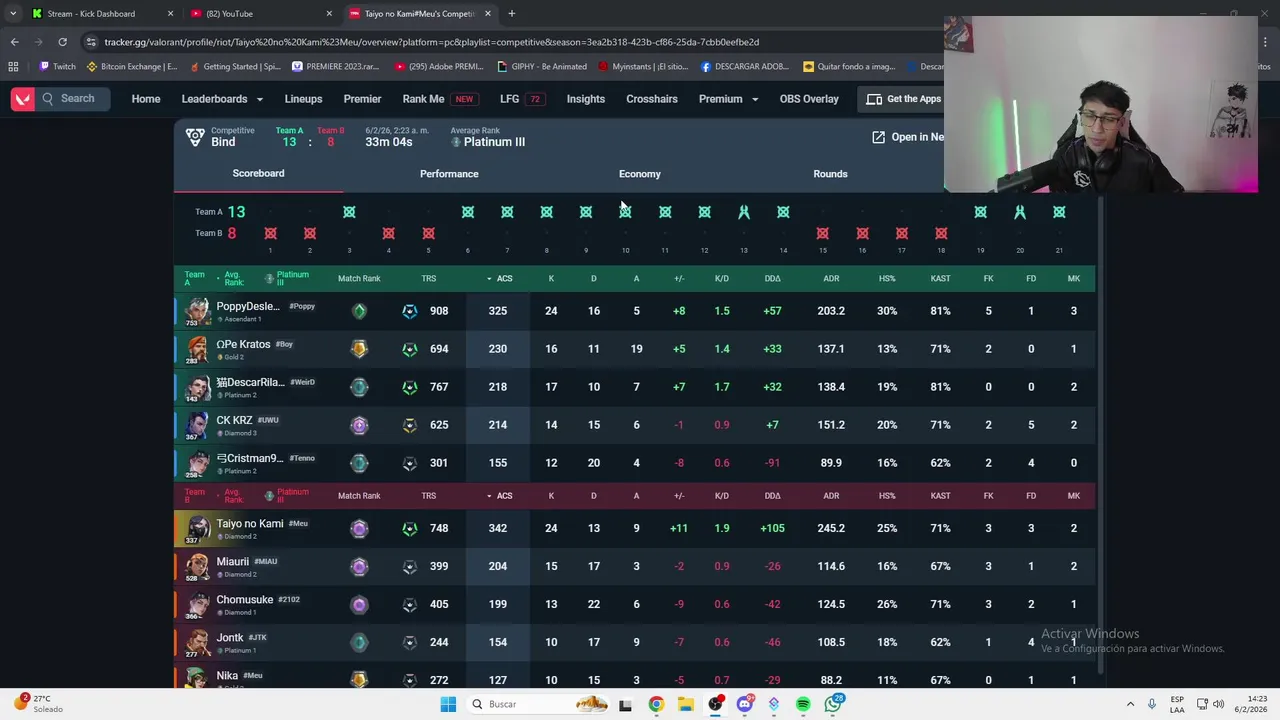The image size is (1280, 720).
Task: Open the Home nav link
Action: click(x=146, y=99)
